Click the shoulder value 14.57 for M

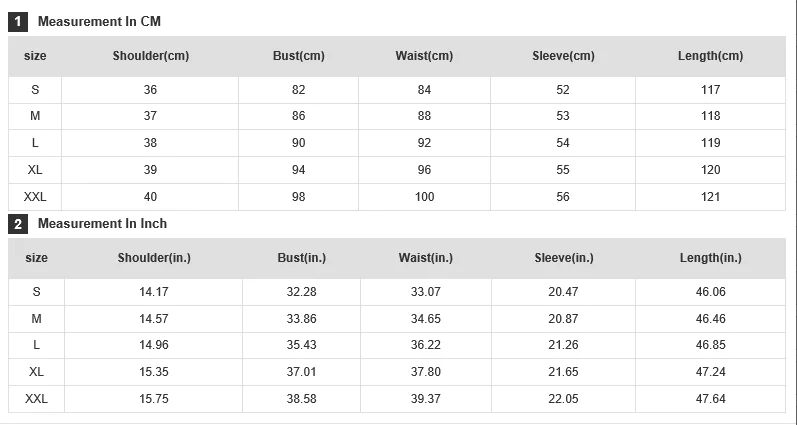[x=154, y=319]
